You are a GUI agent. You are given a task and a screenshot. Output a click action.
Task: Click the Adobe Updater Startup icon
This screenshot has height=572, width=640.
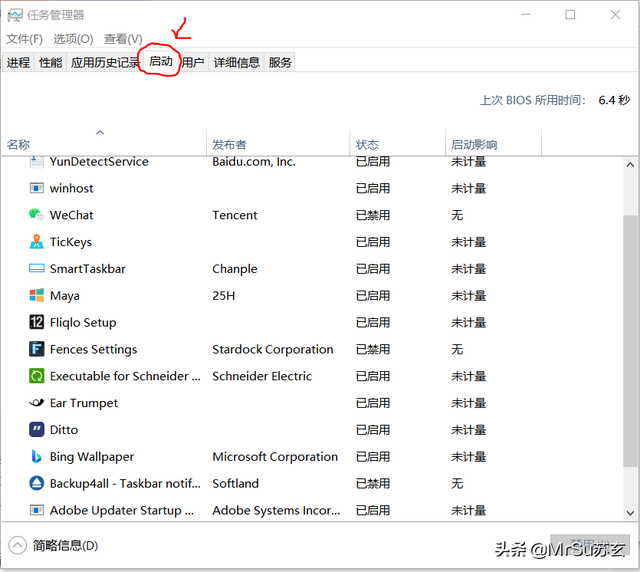pos(36,510)
